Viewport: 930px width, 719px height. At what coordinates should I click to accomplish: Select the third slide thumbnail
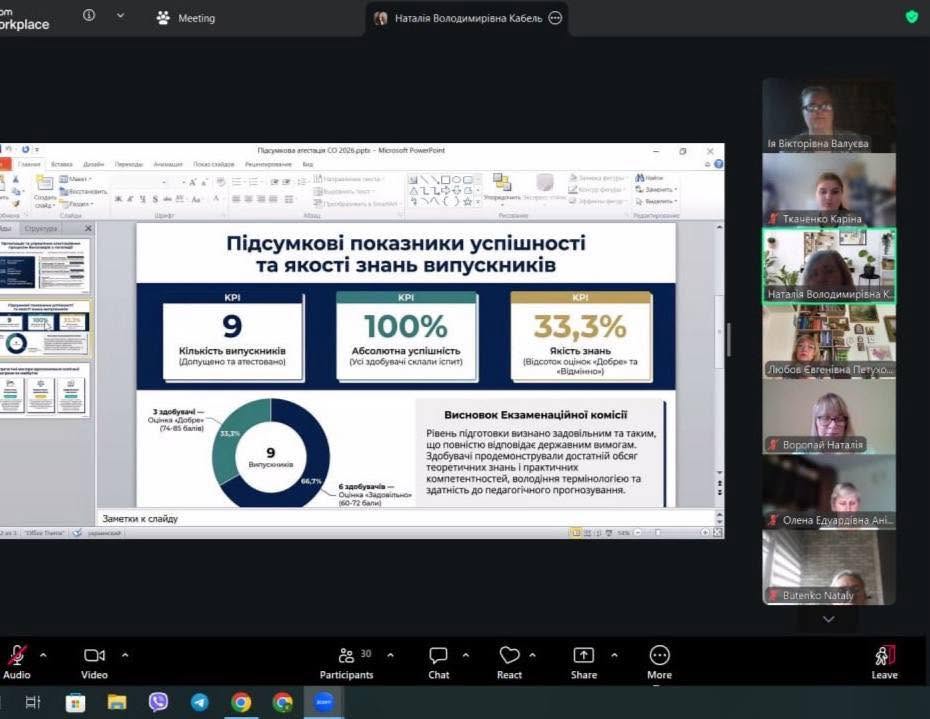pos(45,389)
